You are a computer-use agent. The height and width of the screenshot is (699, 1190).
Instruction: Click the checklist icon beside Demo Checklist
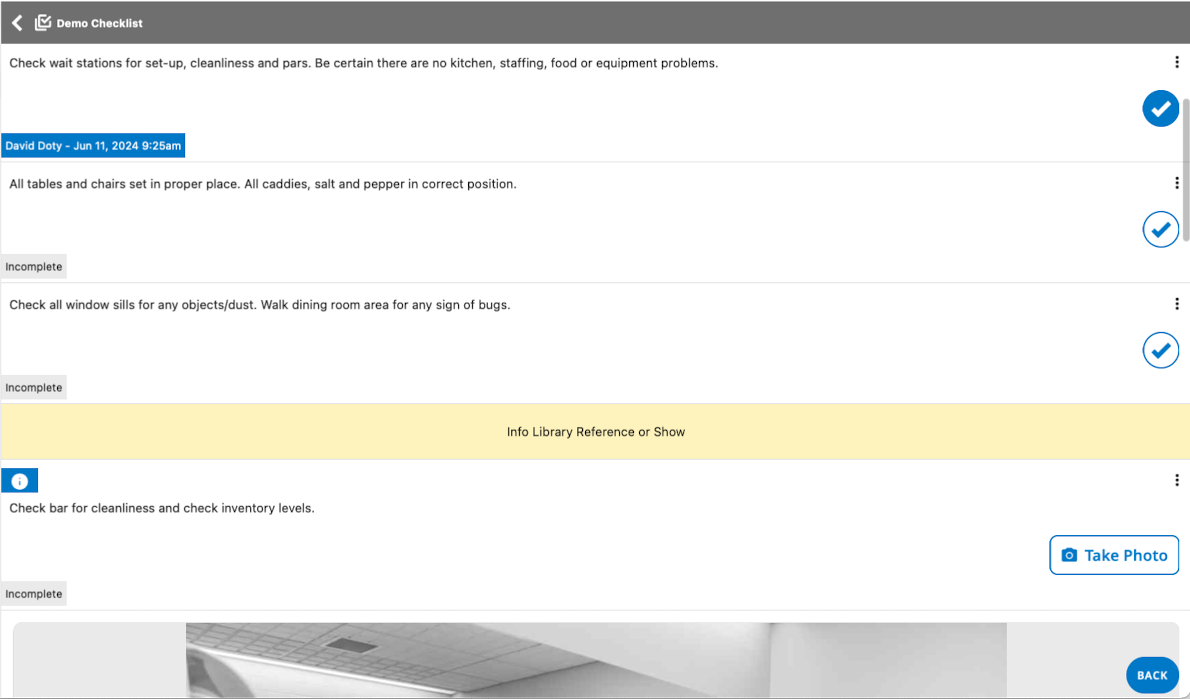(x=43, y=22)
